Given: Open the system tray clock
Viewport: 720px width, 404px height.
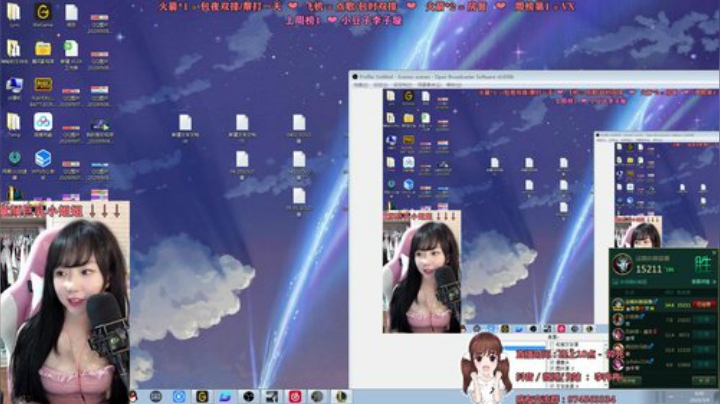Looking at the screenshot, I should [699, 396].
